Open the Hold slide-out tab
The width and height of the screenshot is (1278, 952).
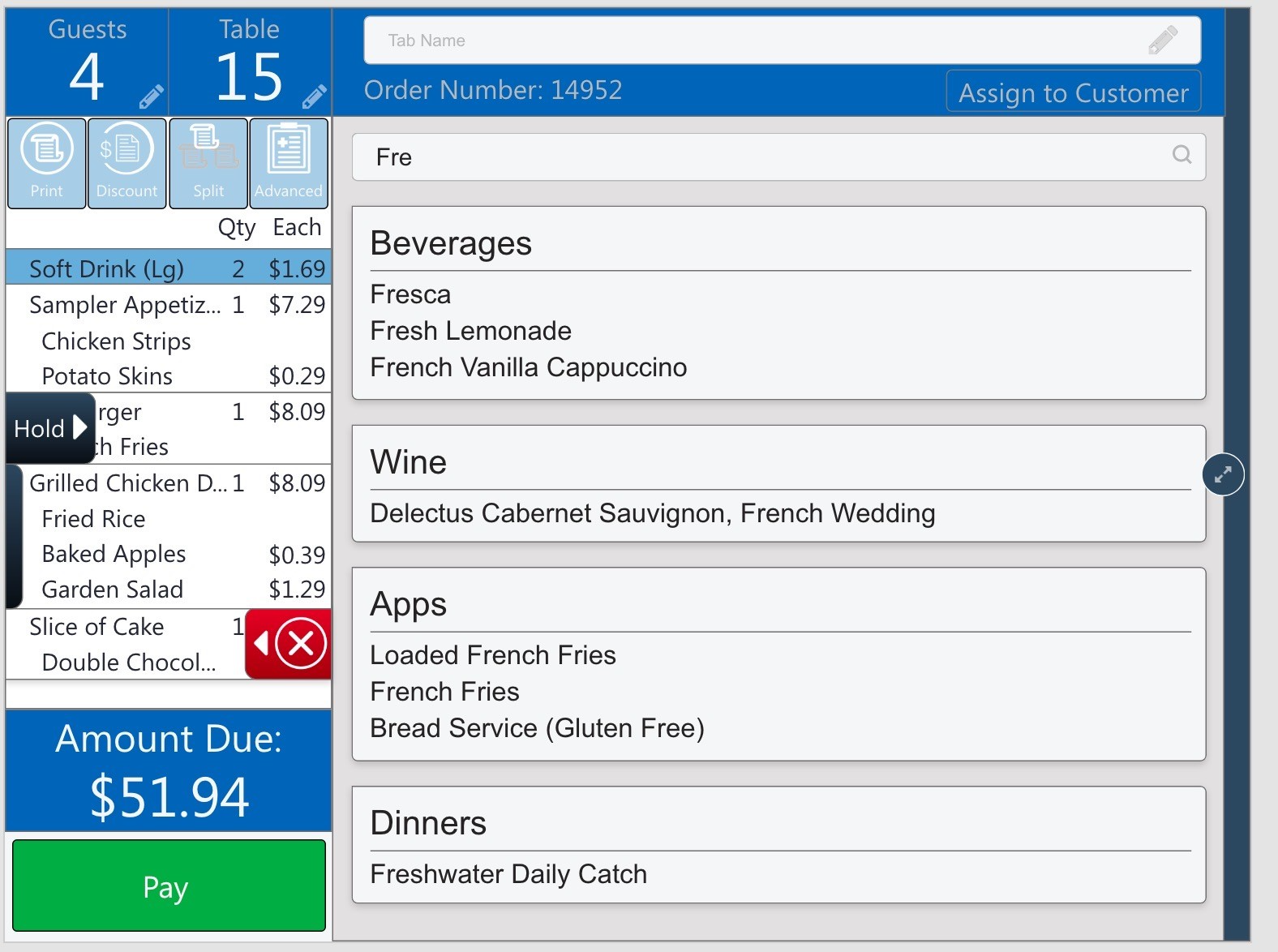click(50, 428)
